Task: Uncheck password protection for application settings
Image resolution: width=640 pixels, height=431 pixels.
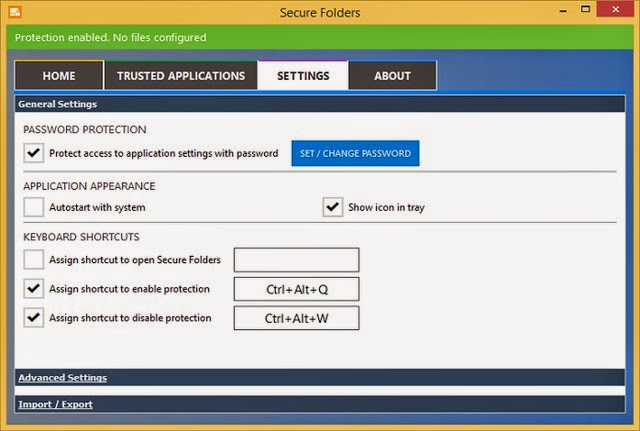Action: (33, 153)
